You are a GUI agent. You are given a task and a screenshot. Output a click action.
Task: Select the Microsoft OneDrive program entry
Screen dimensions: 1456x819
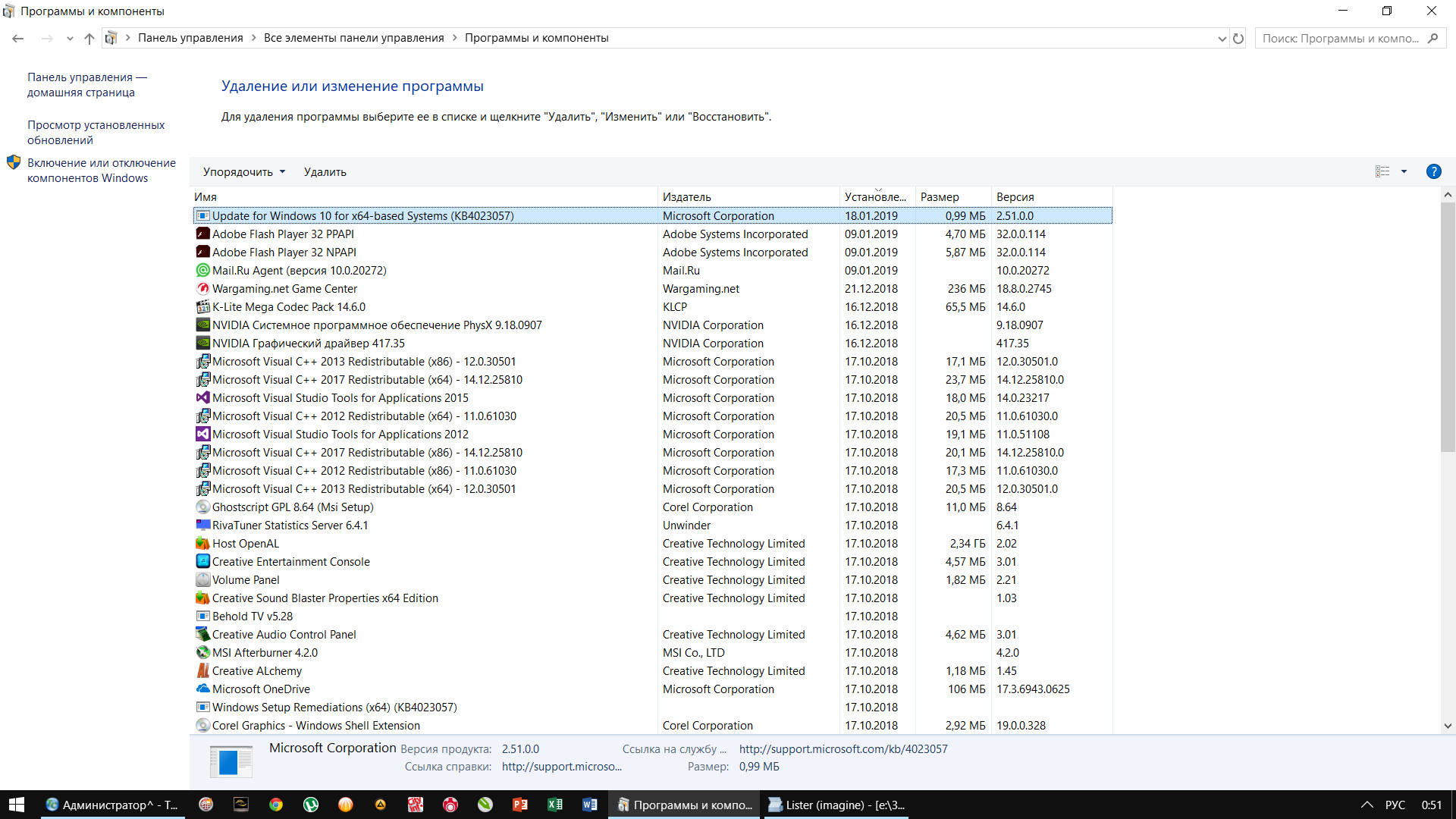click(261, 689)
